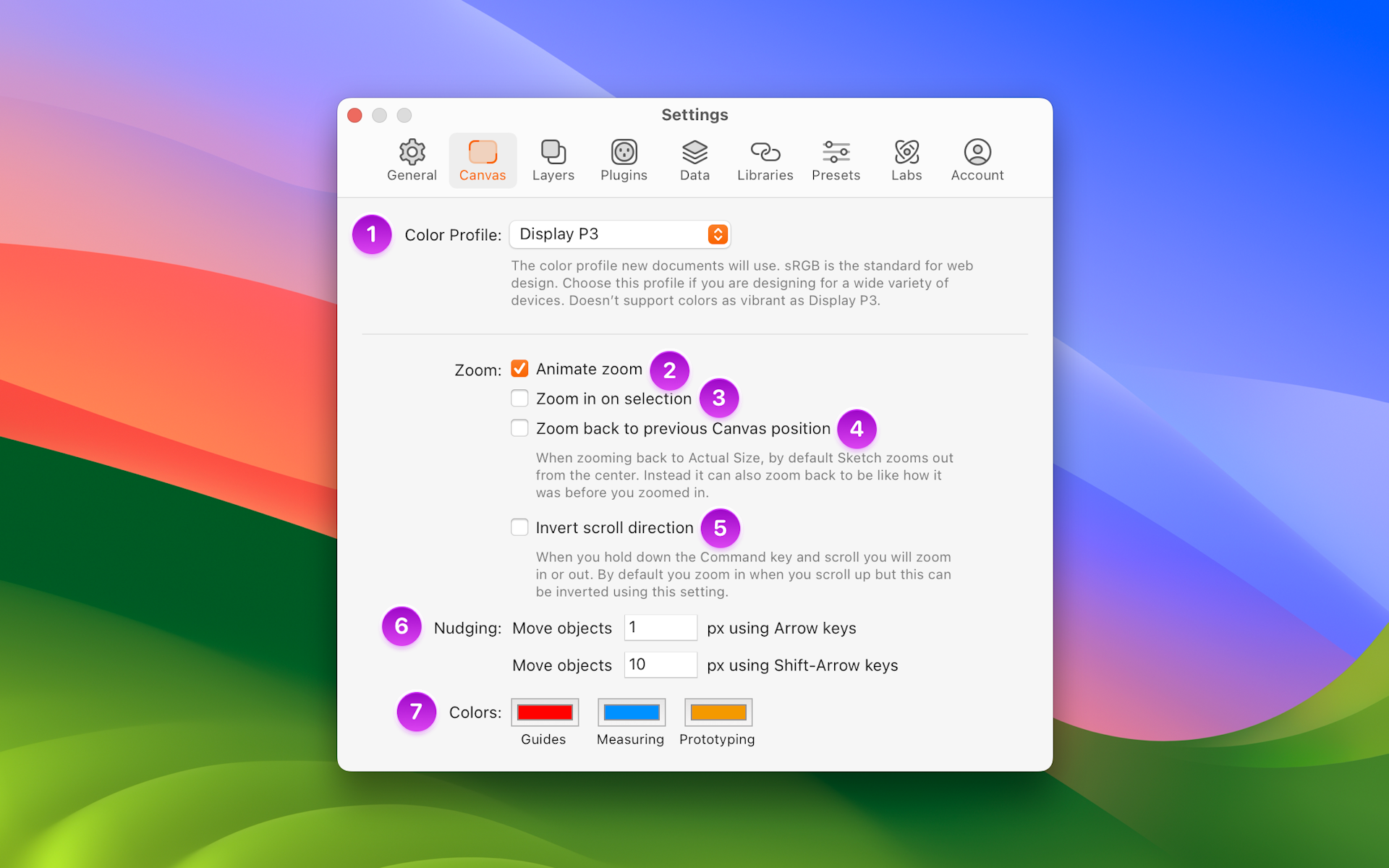Toggle Animate zoom checkbox on
The width and height of the screenshot is (1389, 868).
[519, 368]
